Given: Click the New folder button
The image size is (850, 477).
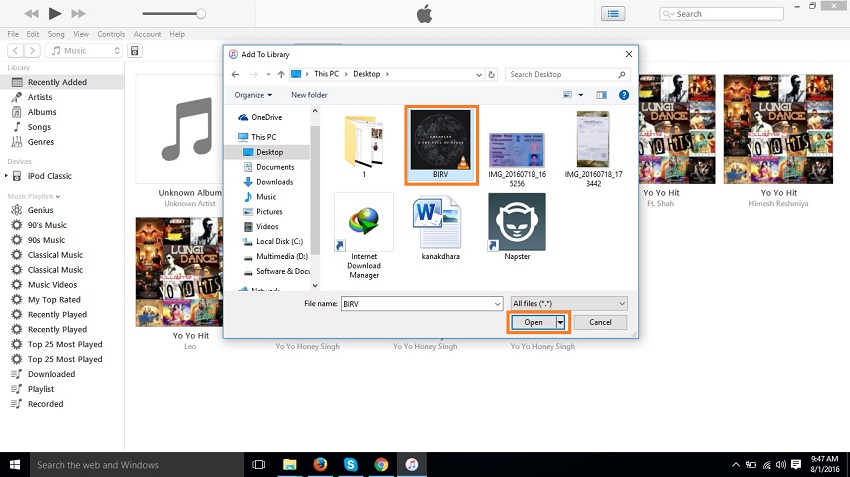Looking at the screenshot, I should click(309, 95).
